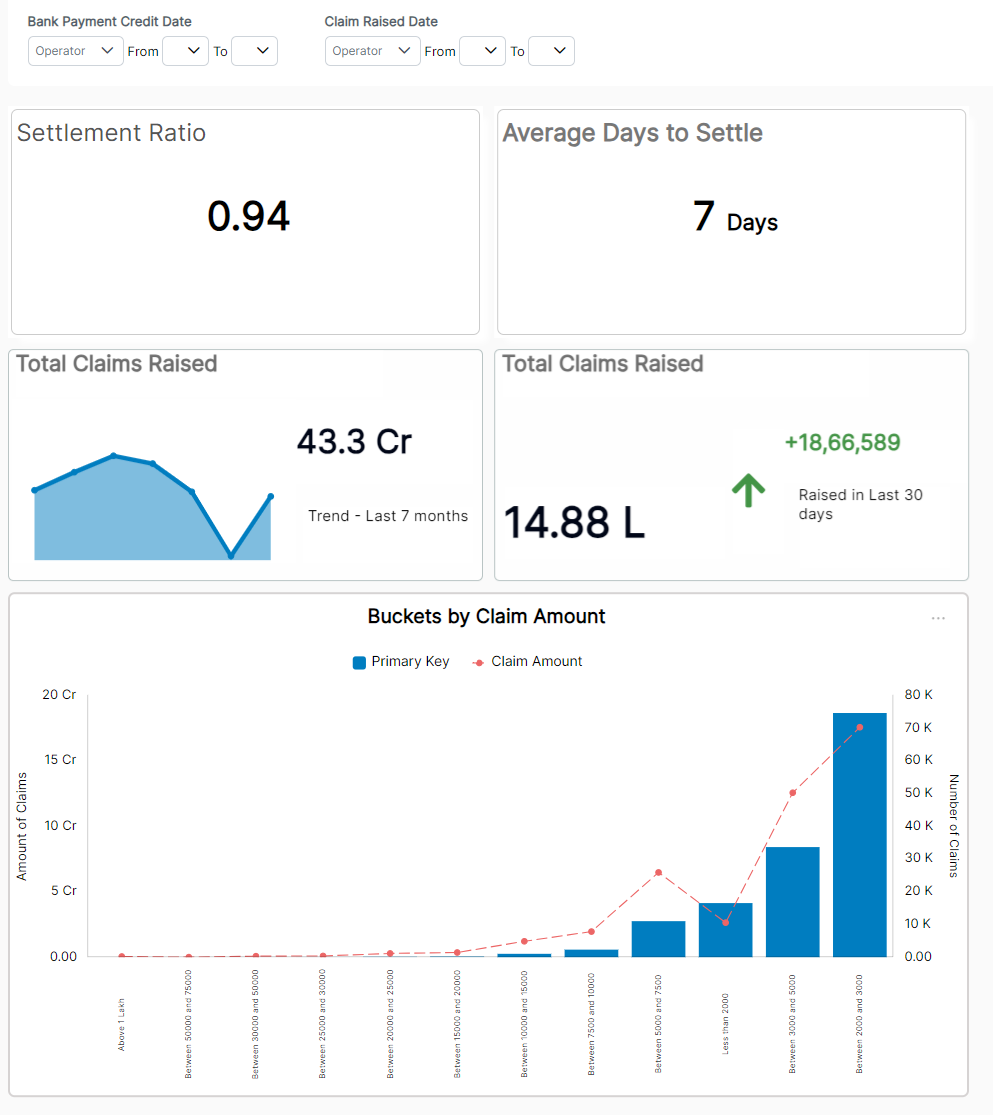Click the 43.3 Cr total claims value
993x1115 pixels.
[x=354, y=441]
